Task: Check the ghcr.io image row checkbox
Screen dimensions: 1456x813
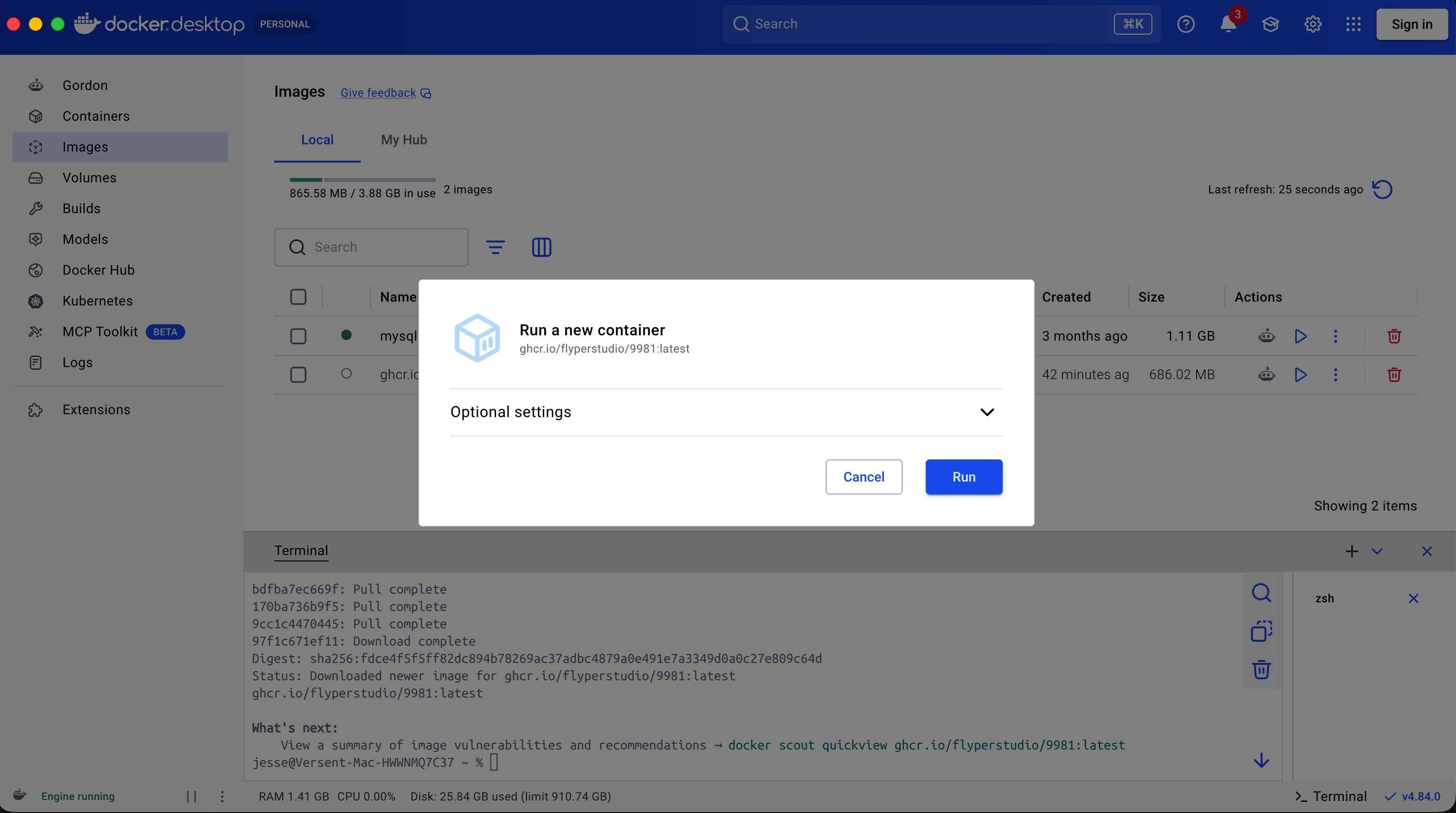Action: coord(298,375)
